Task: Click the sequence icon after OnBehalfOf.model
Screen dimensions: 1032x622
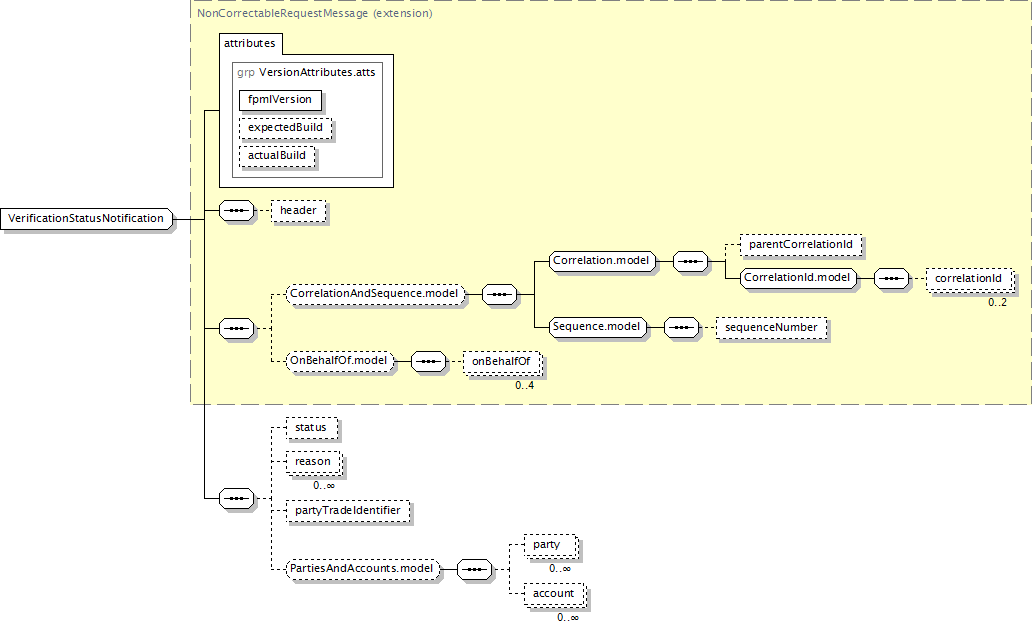Action: [428, 360]
